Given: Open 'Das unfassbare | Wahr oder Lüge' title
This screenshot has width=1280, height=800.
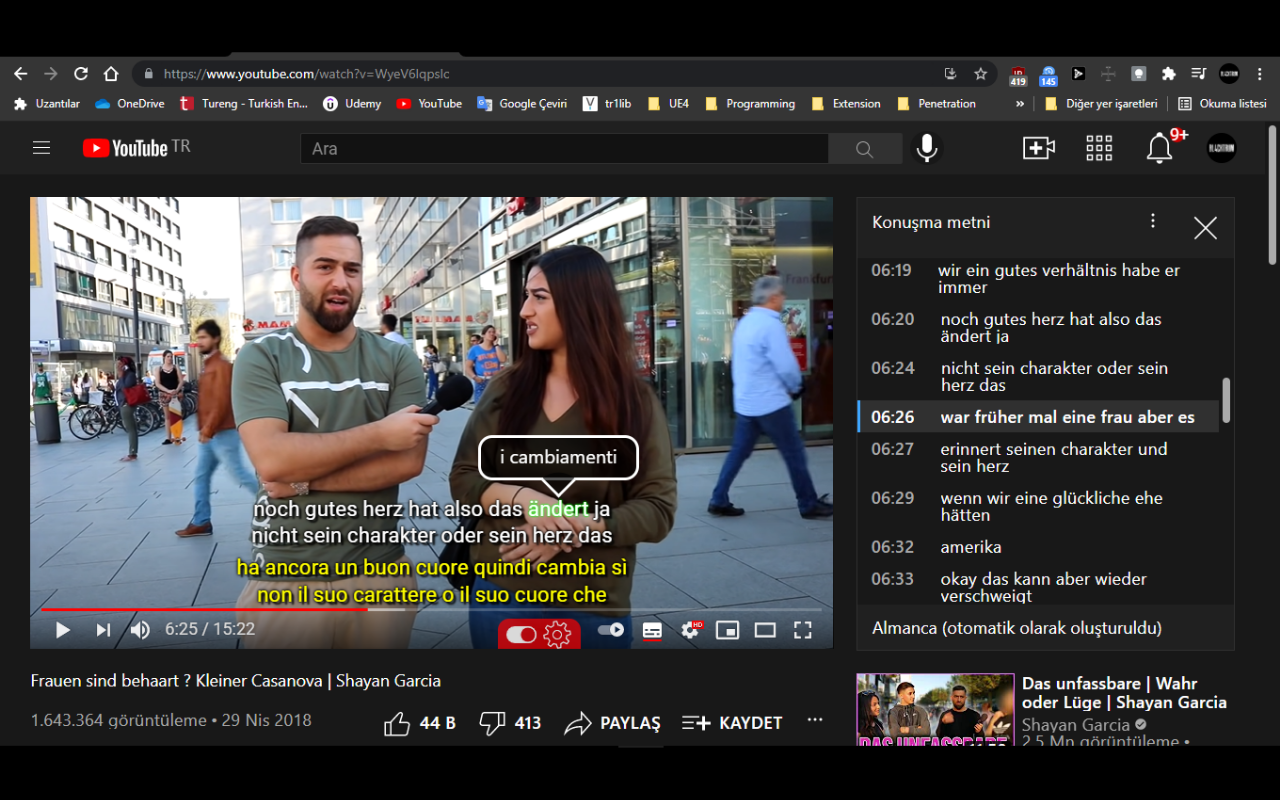Looking at the screenshot, I should tap(1124, 693).
